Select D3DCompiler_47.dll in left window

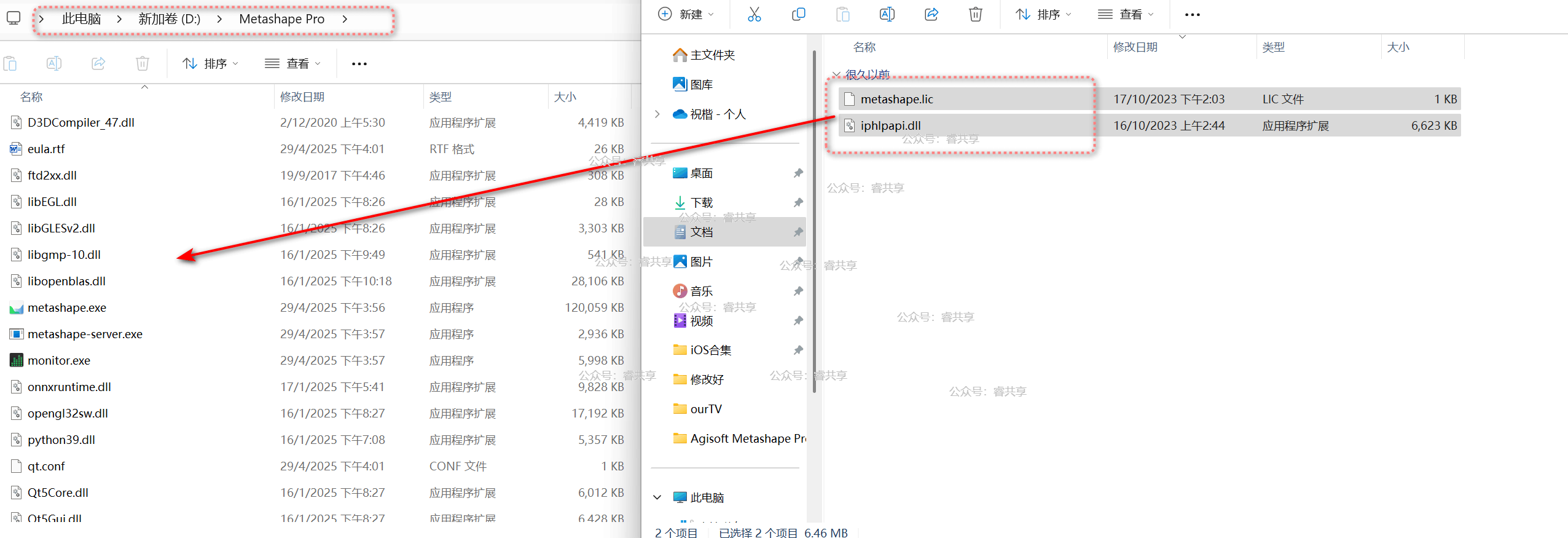[81, 122]
